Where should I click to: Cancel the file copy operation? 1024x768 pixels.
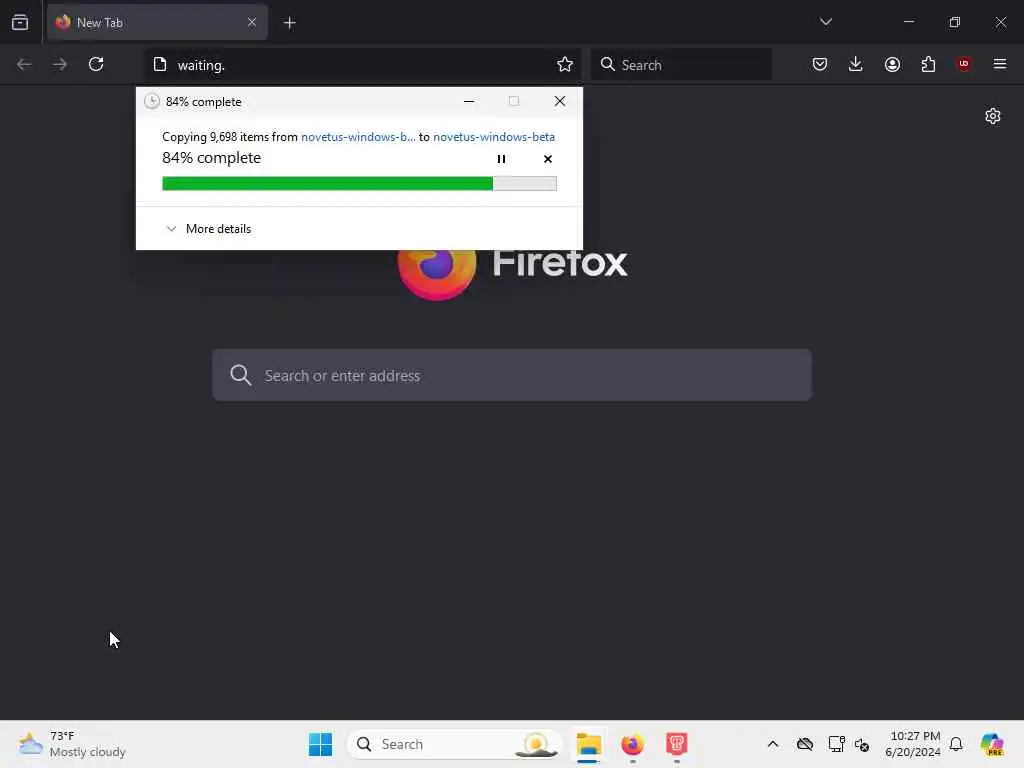548,159
